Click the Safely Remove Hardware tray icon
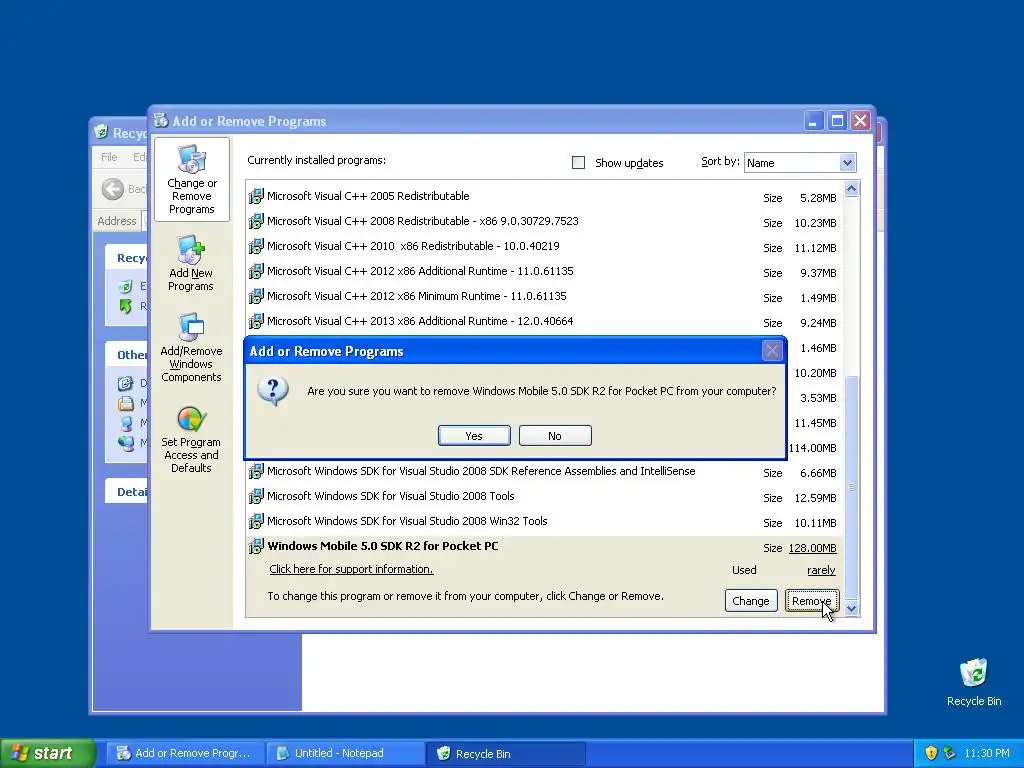1024x768 pixels. pyautogui.click(x=949, y=753)
